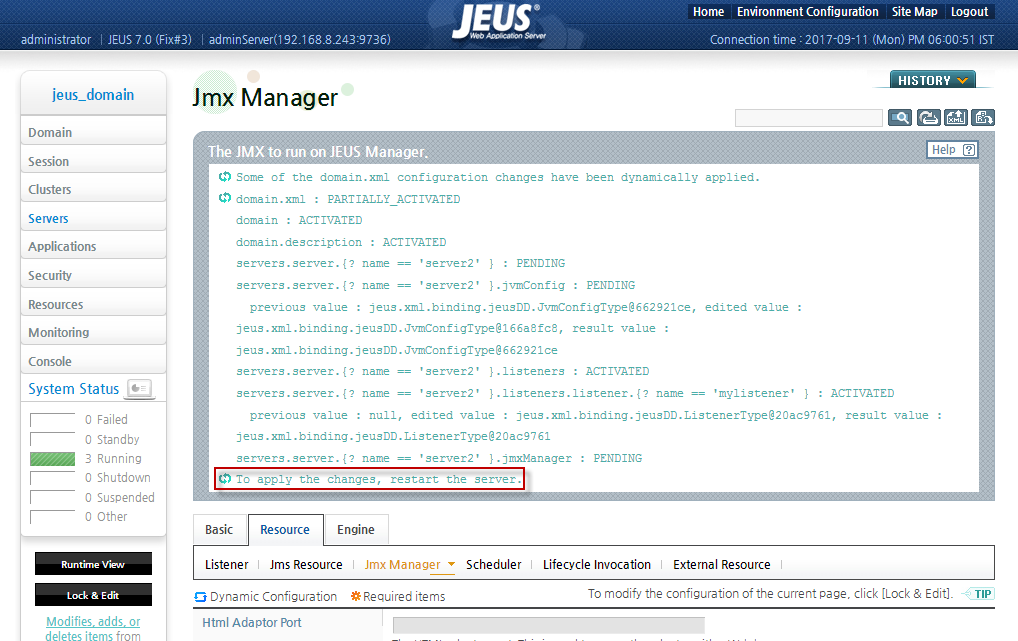Image resolution: width=1018 pixels, height=641 pixels.
Task: Open the External Resource sub-tab
Action: click(x=721, y=564)
